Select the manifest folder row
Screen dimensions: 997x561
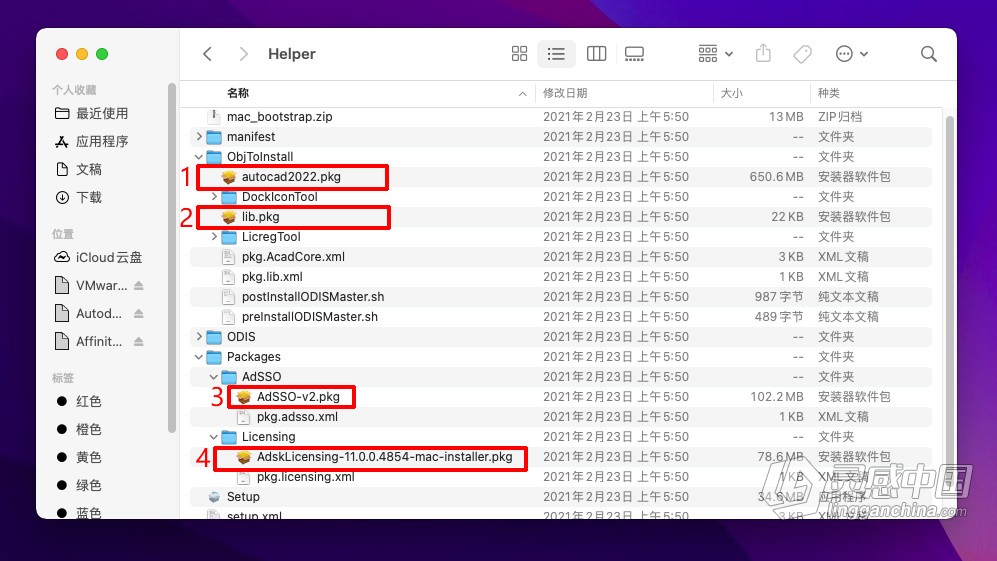click(x=561, y=137)
